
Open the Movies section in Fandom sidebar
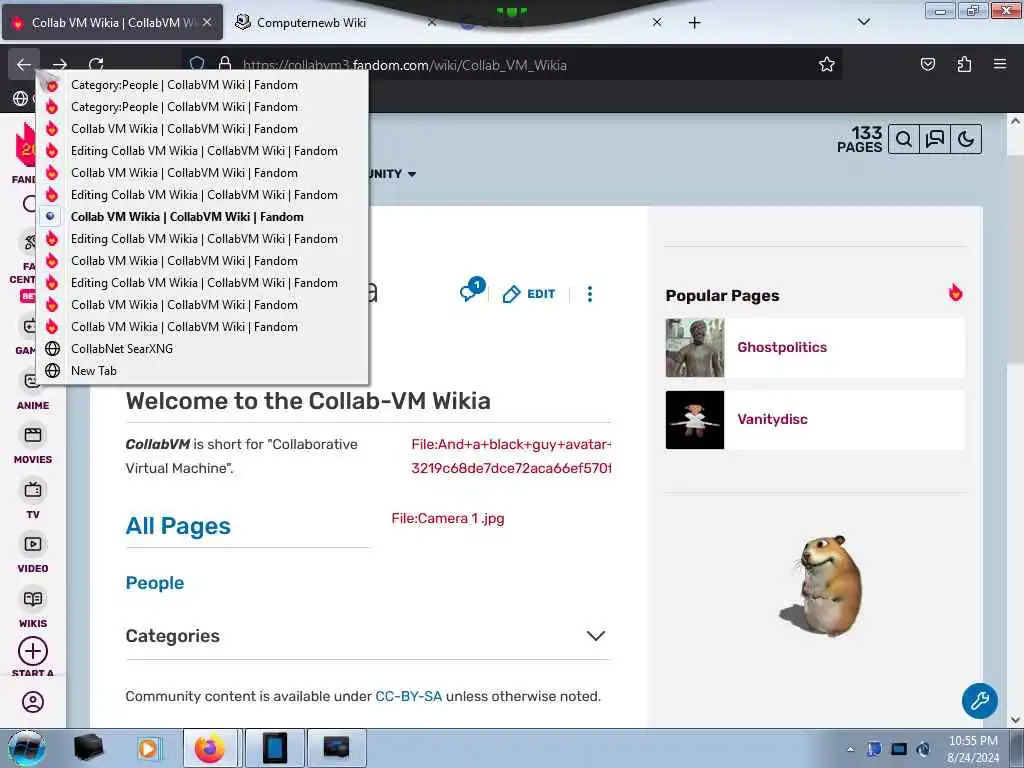tap(33, 445)
